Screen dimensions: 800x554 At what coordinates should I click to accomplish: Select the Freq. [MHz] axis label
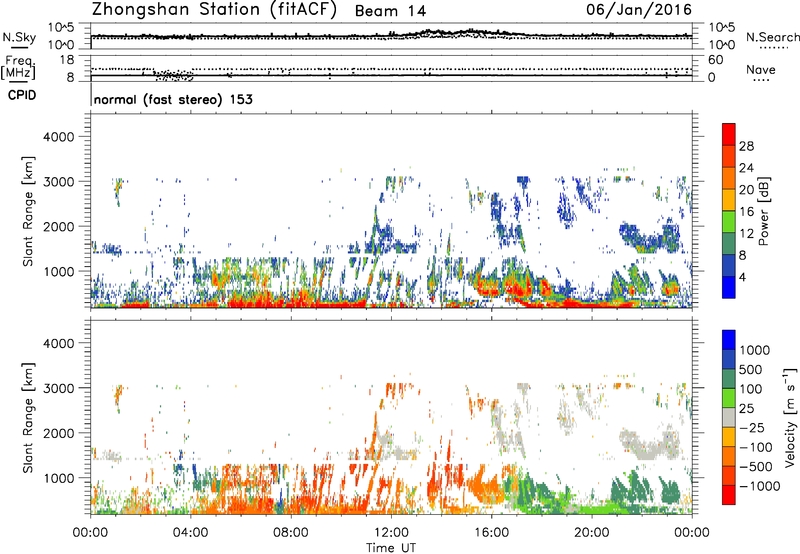pos(18,67)
